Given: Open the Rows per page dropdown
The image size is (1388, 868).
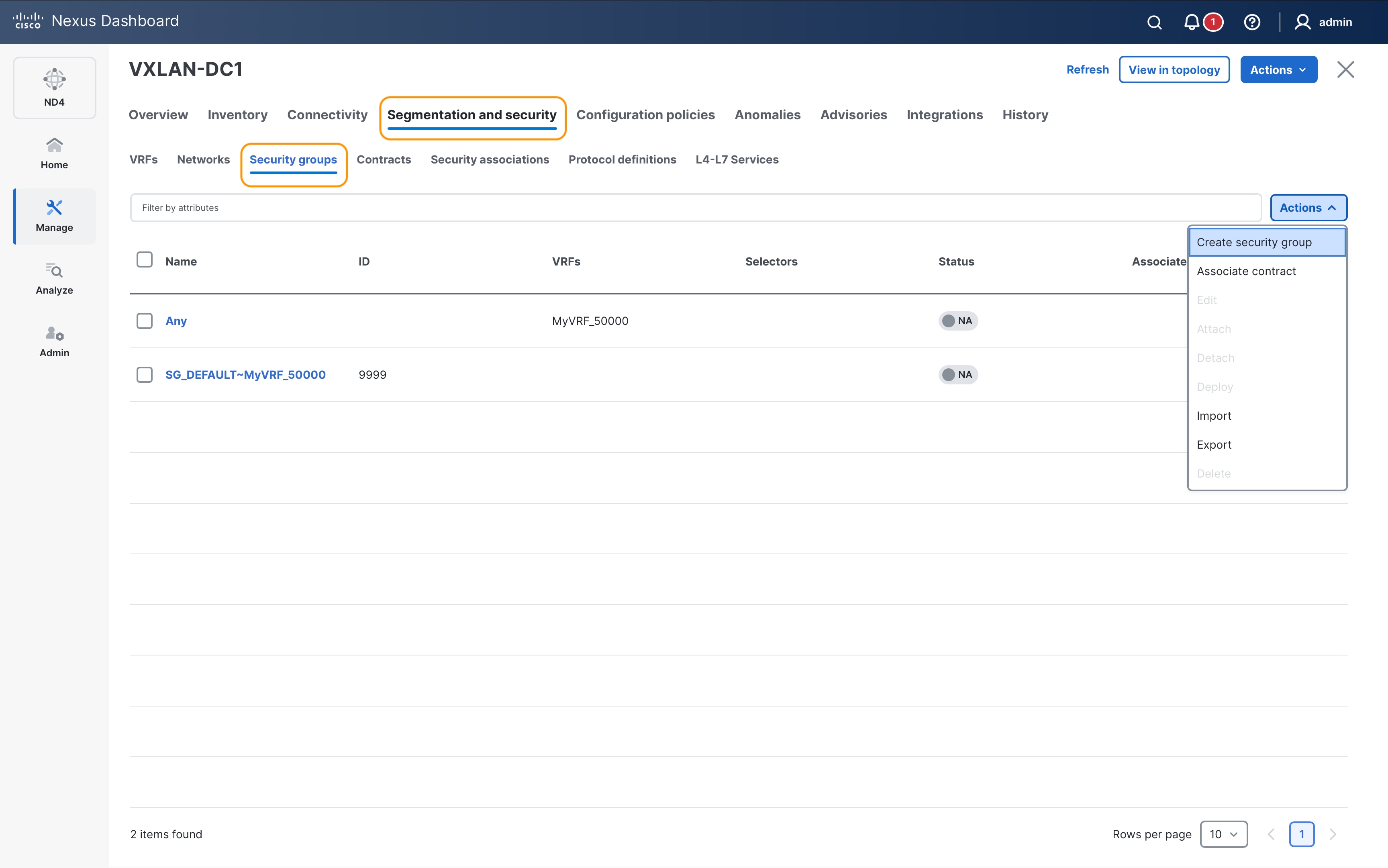Looking at the screenshot, I should pos(1223,834).
